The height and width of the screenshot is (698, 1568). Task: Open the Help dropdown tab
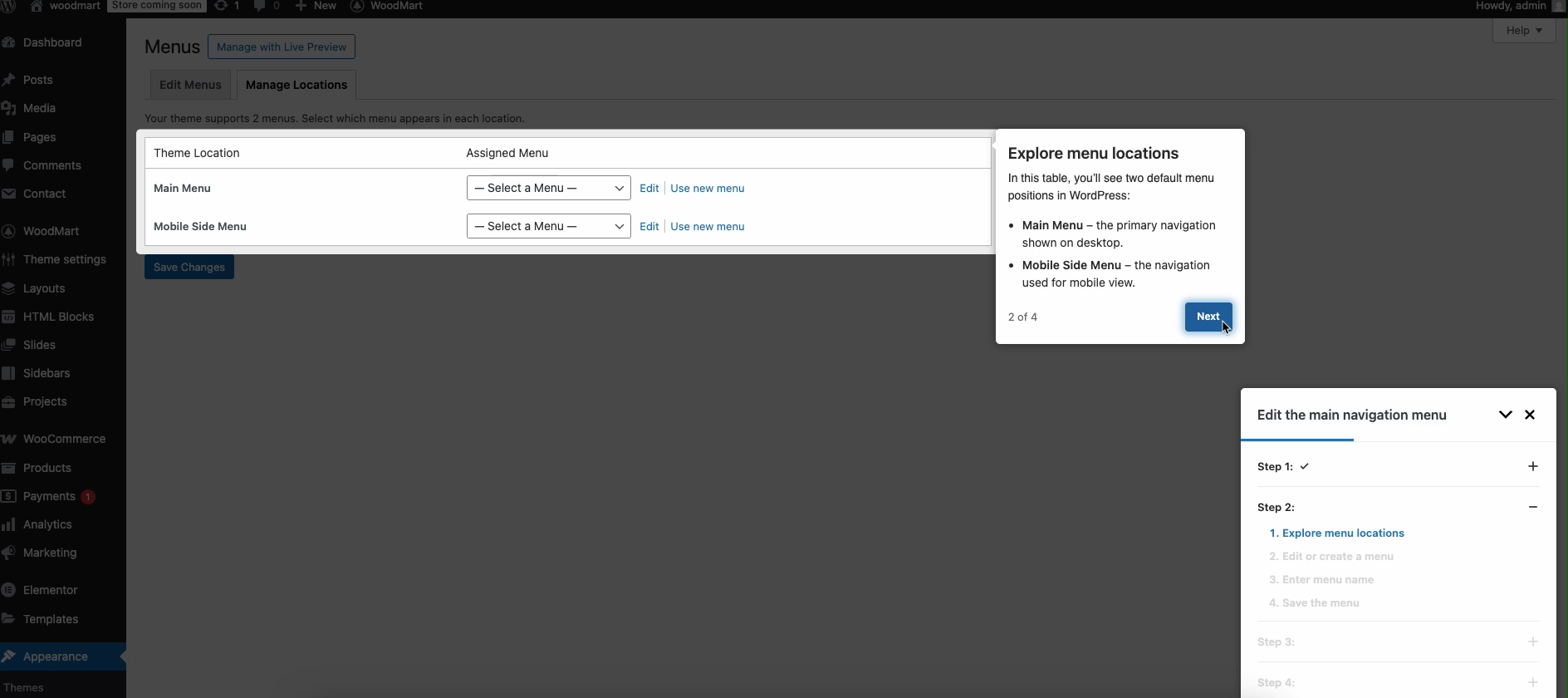[x=1523, y=31]
